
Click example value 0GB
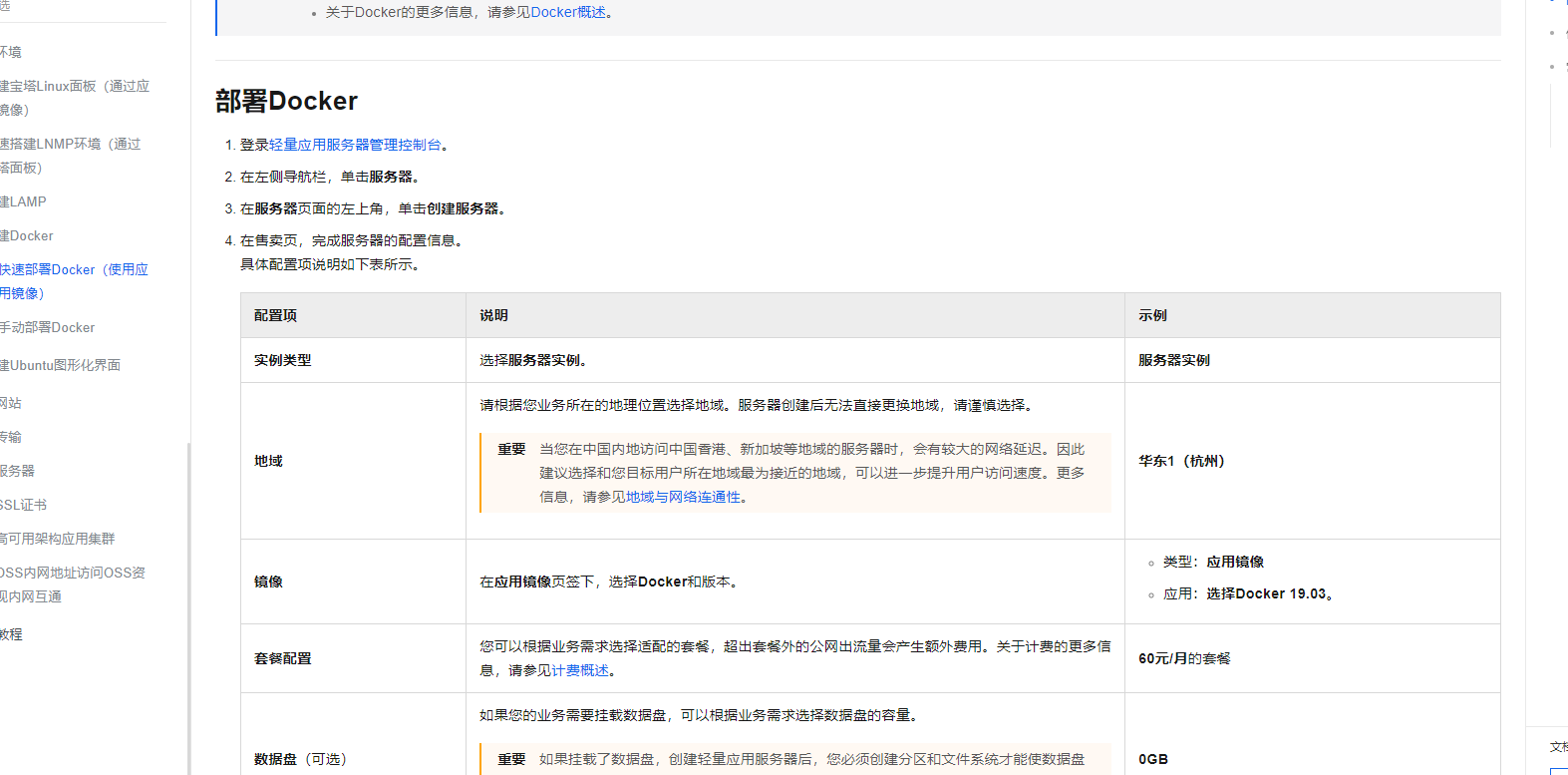coord(1153,759)
